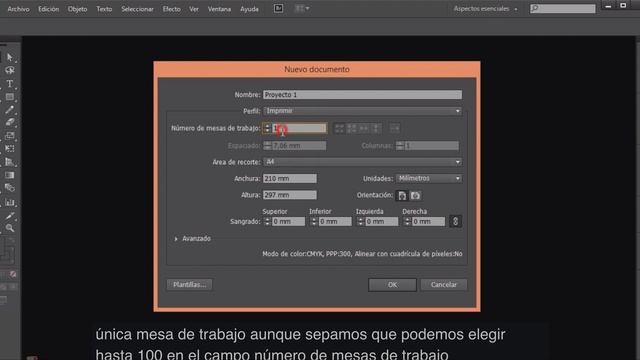Click the Superior bleed value field

[288, 221]
